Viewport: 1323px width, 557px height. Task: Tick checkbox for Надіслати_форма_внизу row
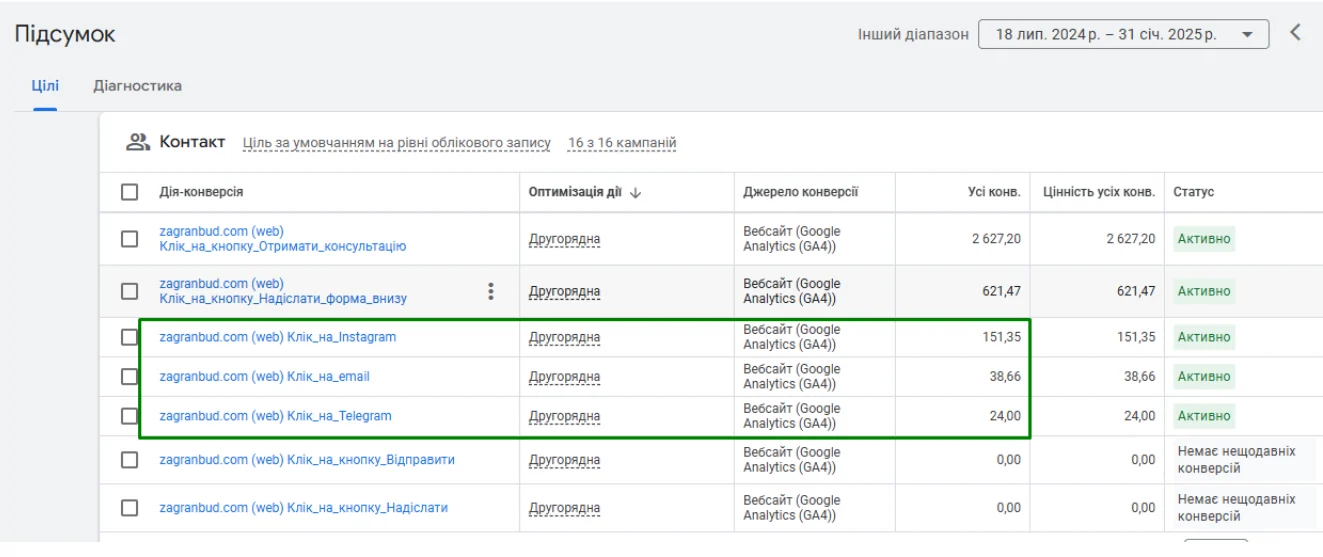129,291
